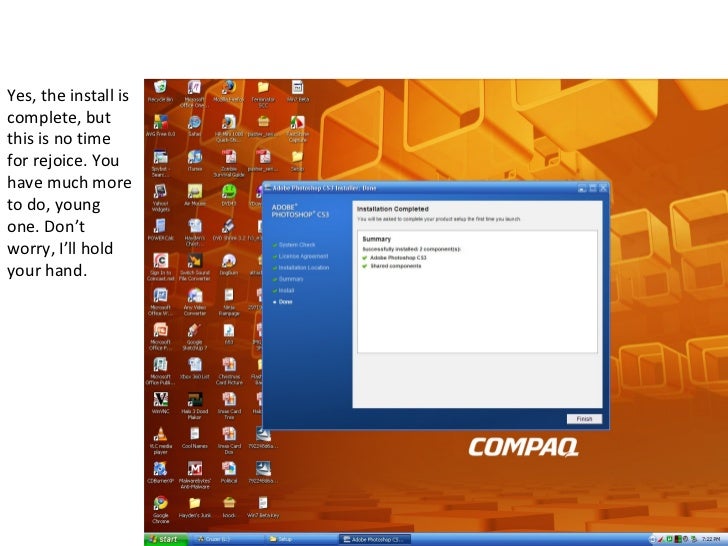Click the Summary step in installer sidebar

click(x=287, y=279)
